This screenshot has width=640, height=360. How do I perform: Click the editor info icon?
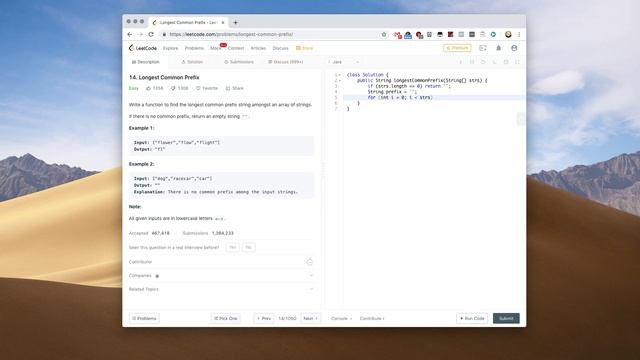click(460, 62)
